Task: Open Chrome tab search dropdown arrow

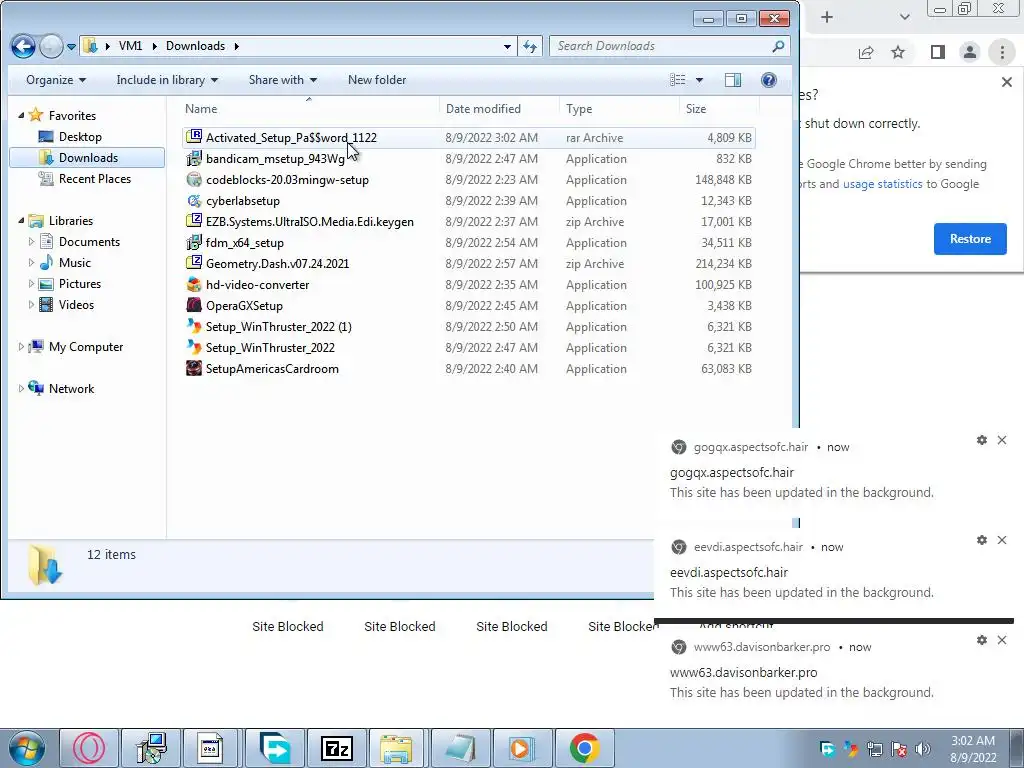Action: tap(904, 17)
